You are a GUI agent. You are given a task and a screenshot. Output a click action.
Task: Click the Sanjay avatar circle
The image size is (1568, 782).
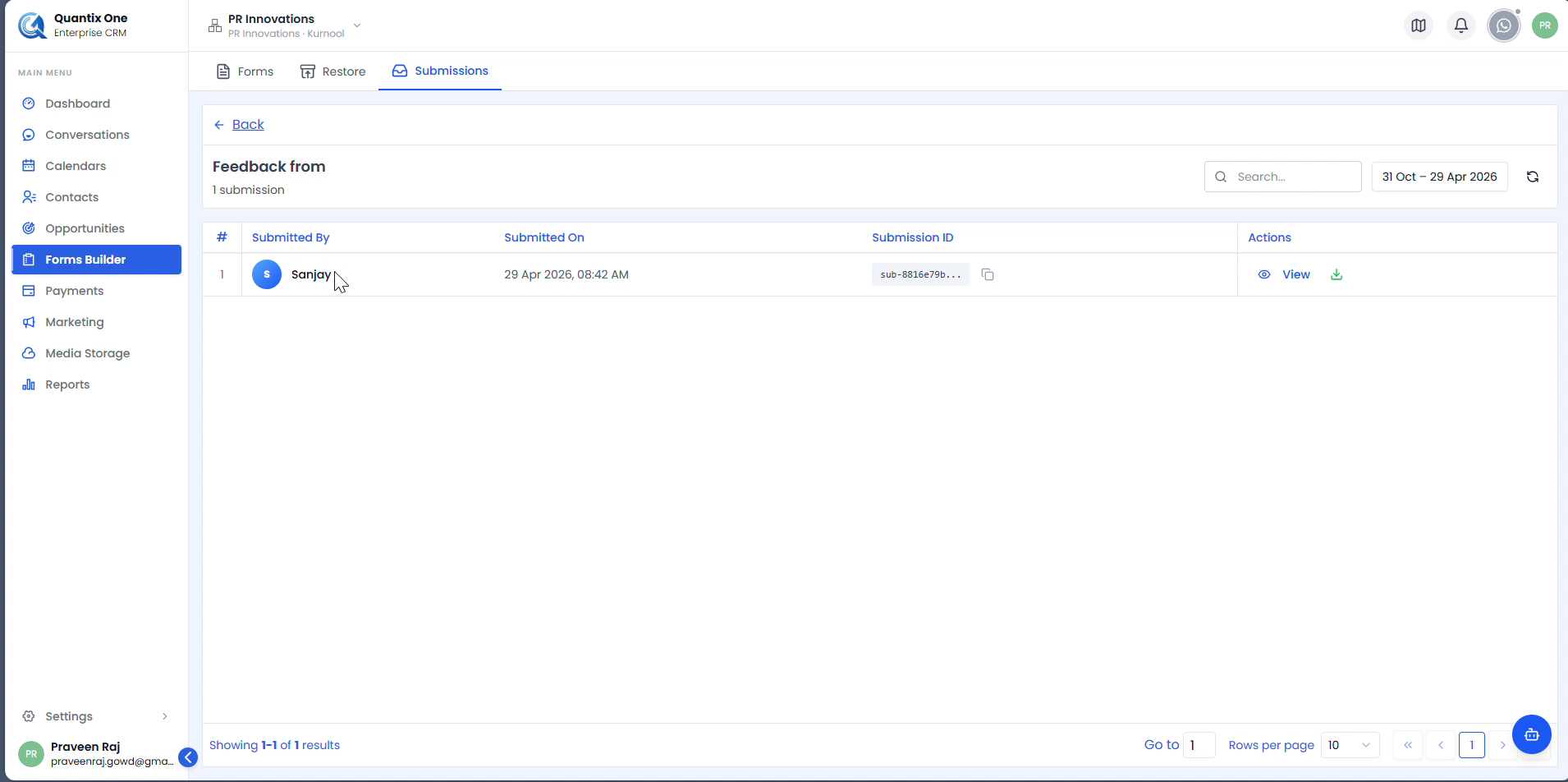point(267,274)
